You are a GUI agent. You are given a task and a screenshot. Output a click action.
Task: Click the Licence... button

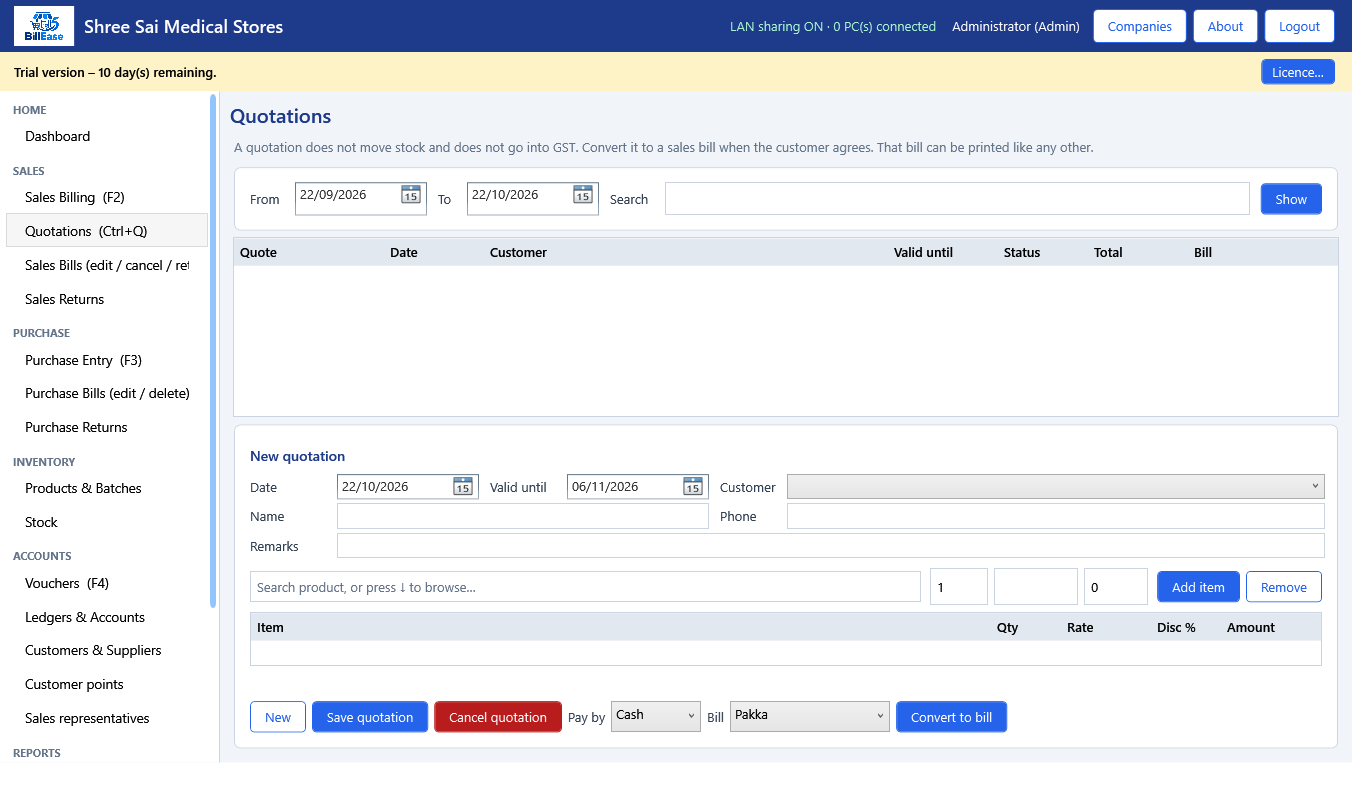(x=1298, y=72)
